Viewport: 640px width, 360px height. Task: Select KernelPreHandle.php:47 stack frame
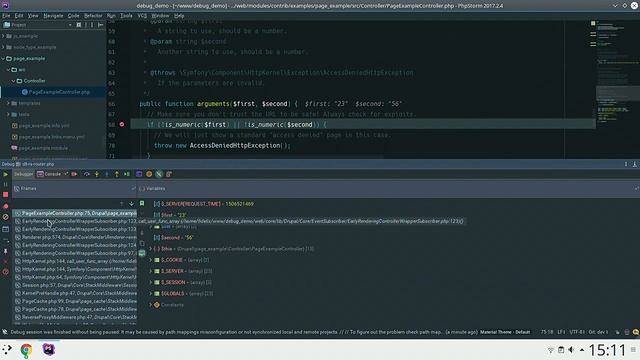(75, 293)
